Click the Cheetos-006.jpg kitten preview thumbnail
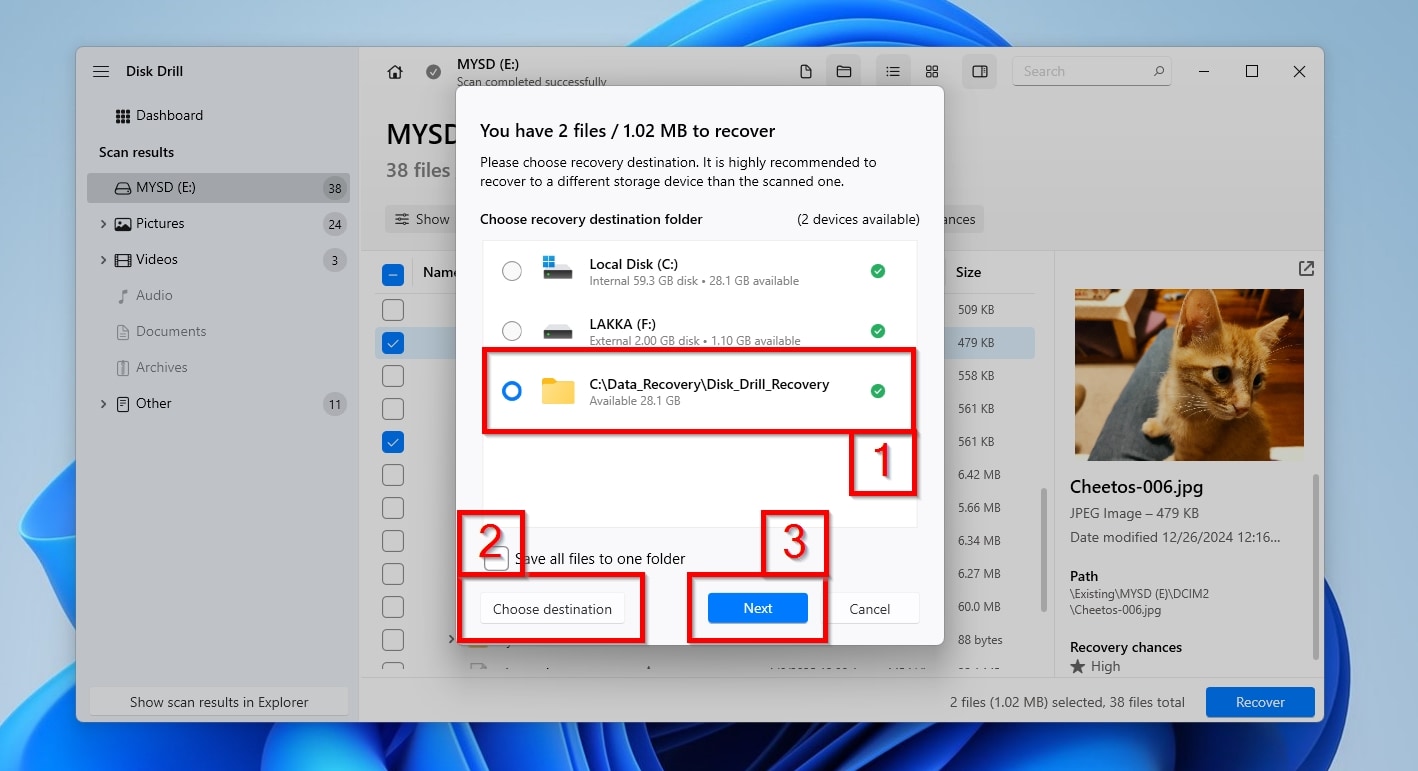 tap(1189, 375)
